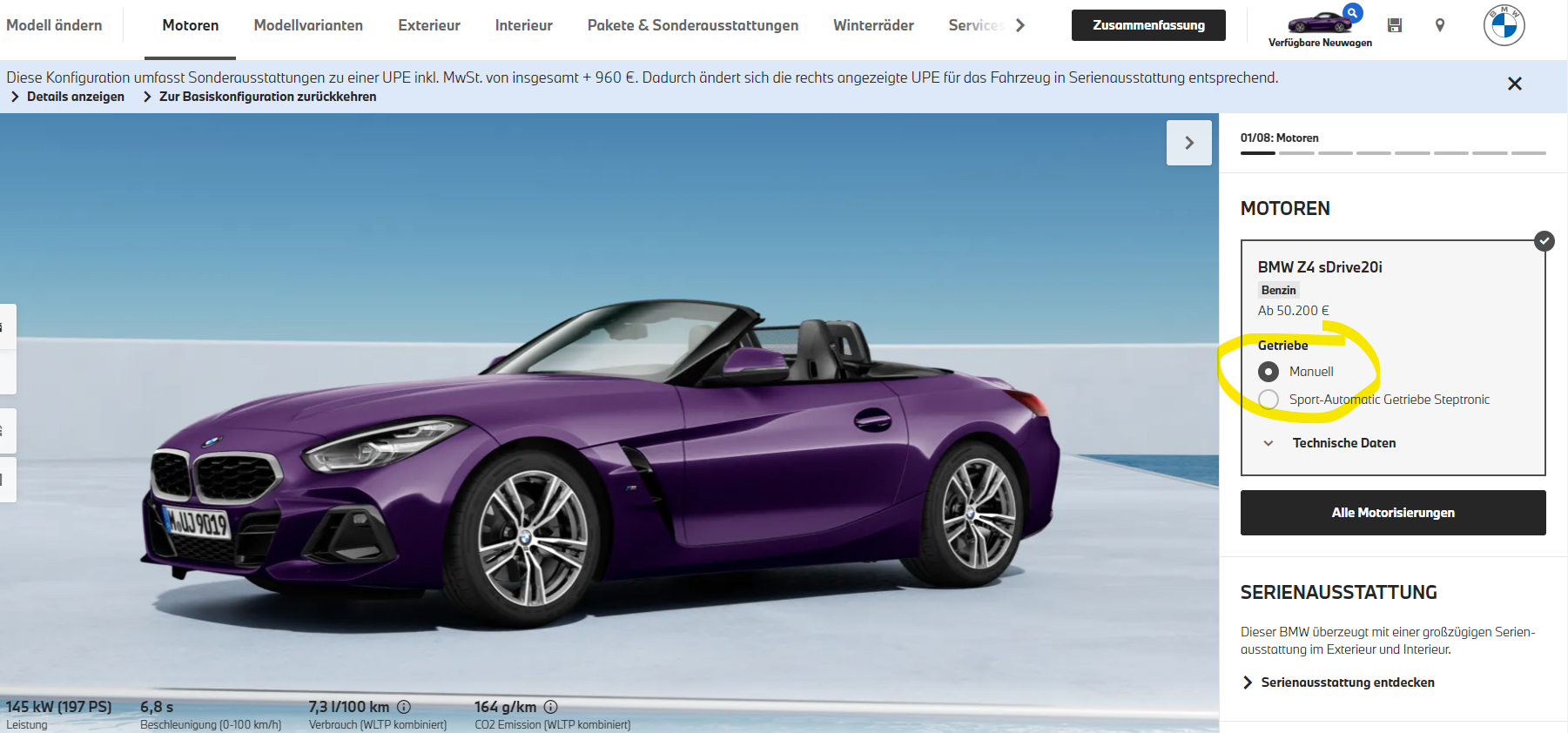Switch to the Exterieur tab
The width and height of the screenshot is (1568, 733).
click(x=429, y=25)
